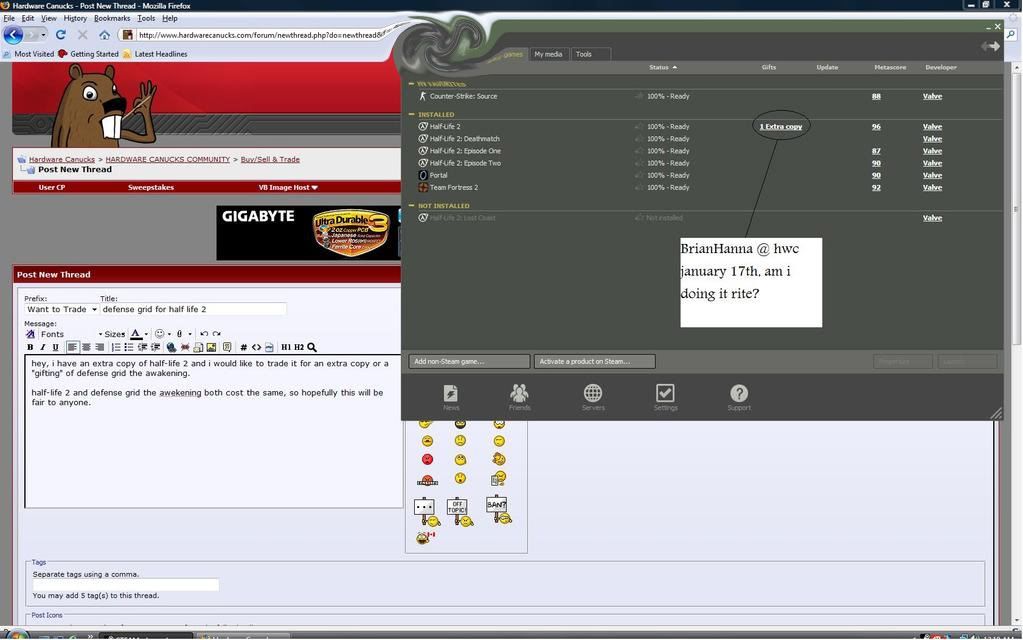Screen dimensions: 1023x640
Task: Toggle italic formatting in the message editor
Action: tap(42, 347)
